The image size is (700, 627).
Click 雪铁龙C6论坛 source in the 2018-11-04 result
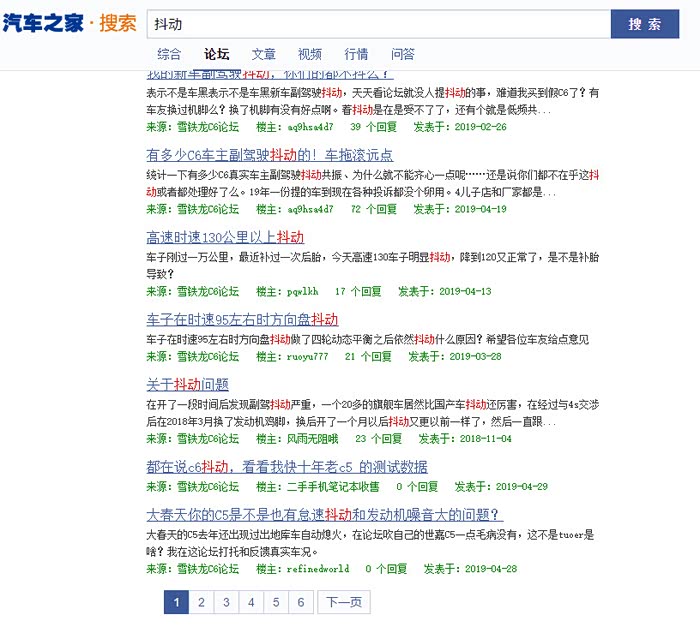[x=208, y=439]
